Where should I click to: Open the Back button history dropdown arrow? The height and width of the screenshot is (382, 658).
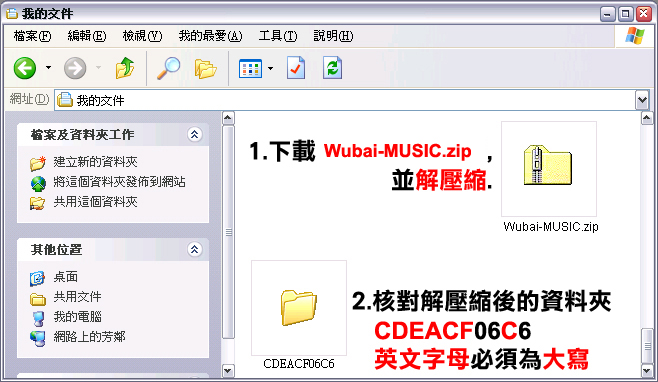49,68
